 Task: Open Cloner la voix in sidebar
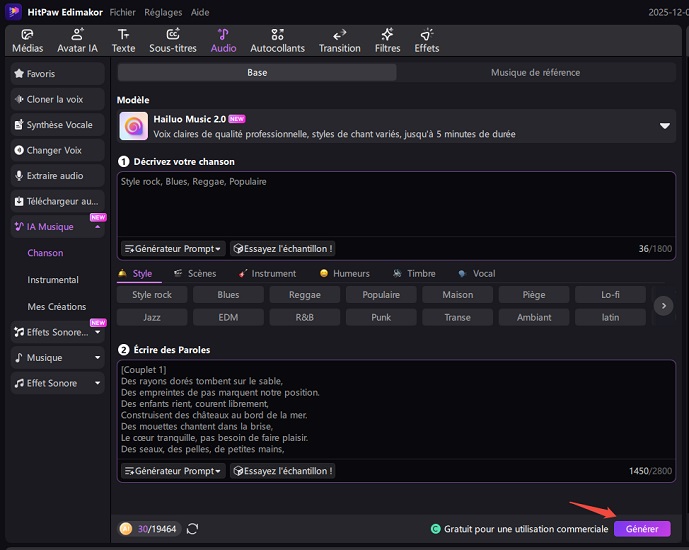click(57, 100)
